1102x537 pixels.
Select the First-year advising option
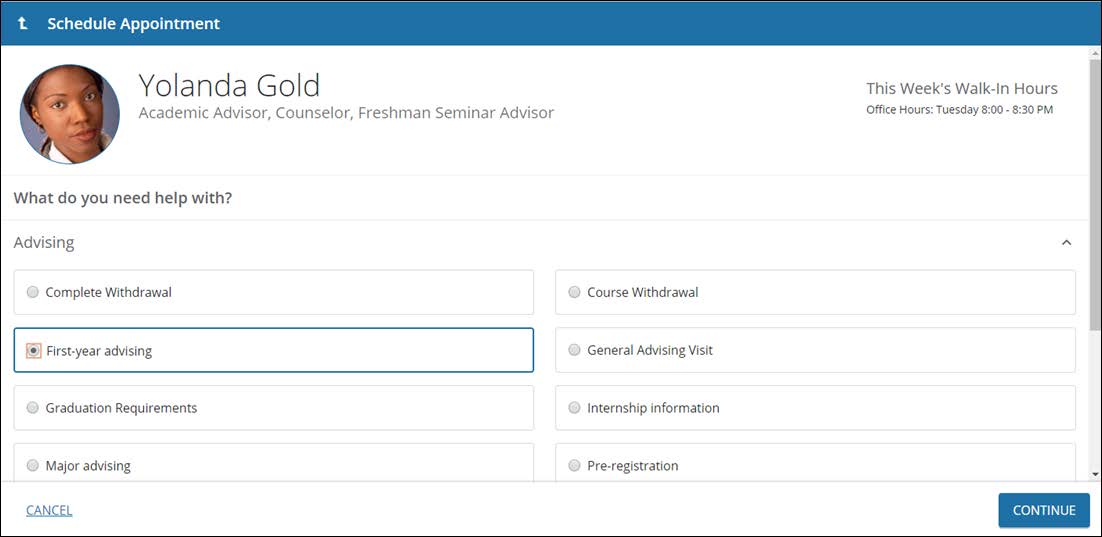point(34,351)
